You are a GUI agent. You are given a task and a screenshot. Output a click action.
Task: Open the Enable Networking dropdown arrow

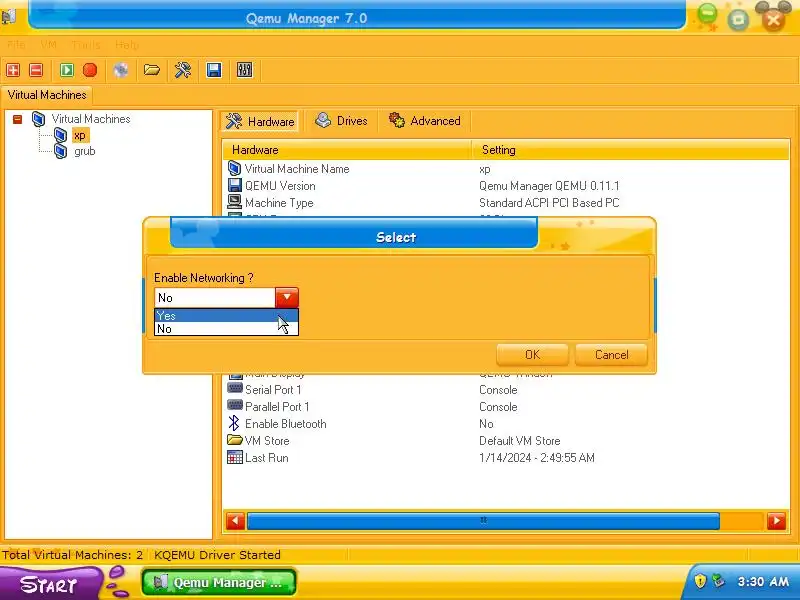point(287,297)
